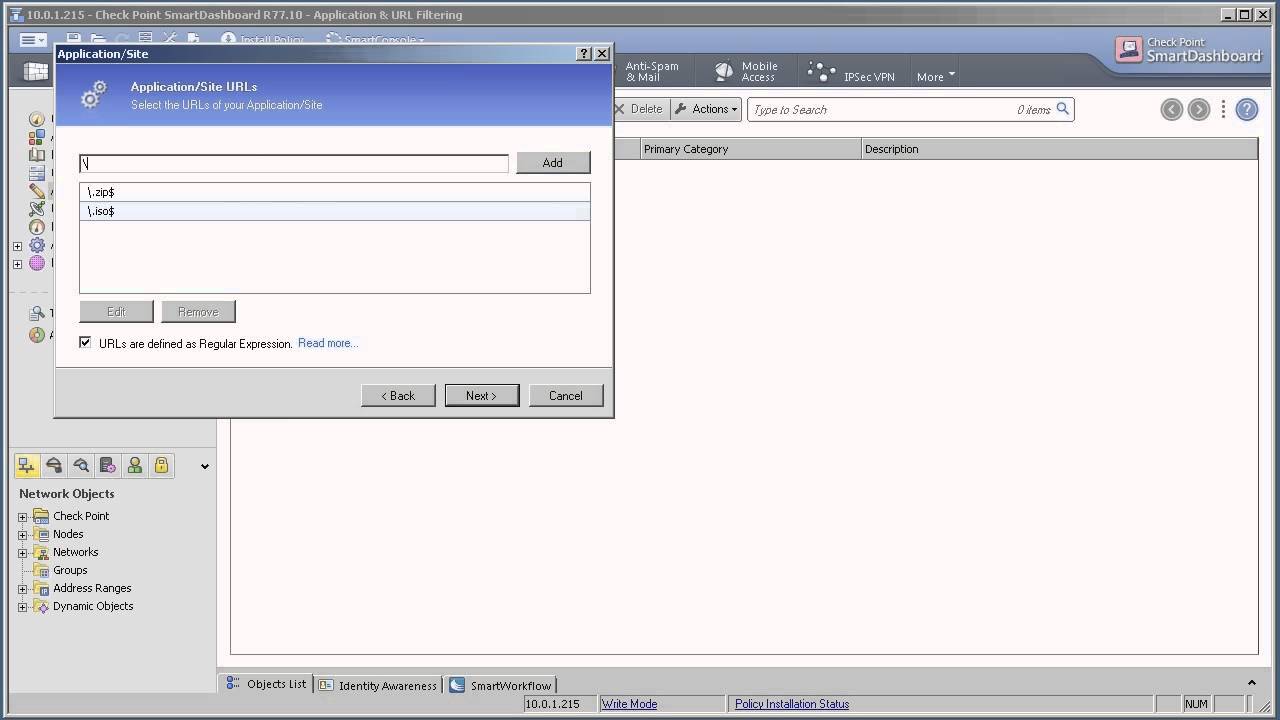
Task: Select the Services objects tab icon
Action: 54,466
